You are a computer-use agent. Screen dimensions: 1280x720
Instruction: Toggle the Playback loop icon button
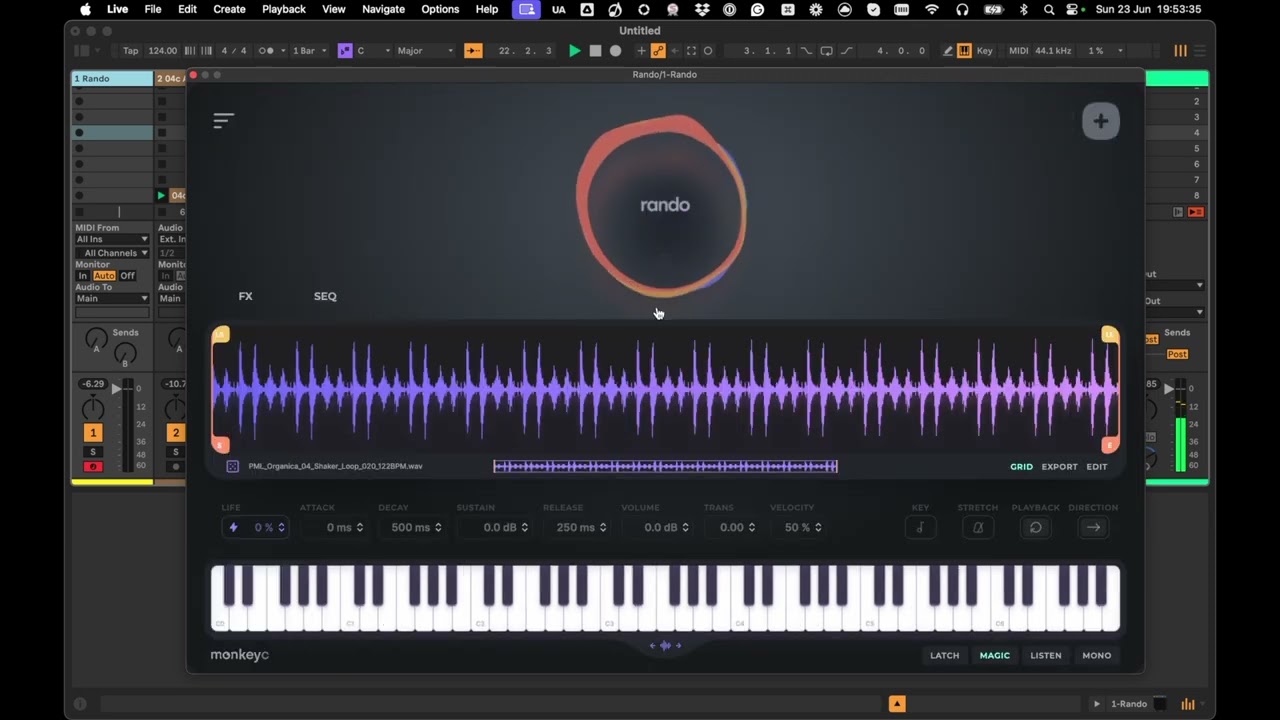pyautogui.click(x=1035, y=527)
